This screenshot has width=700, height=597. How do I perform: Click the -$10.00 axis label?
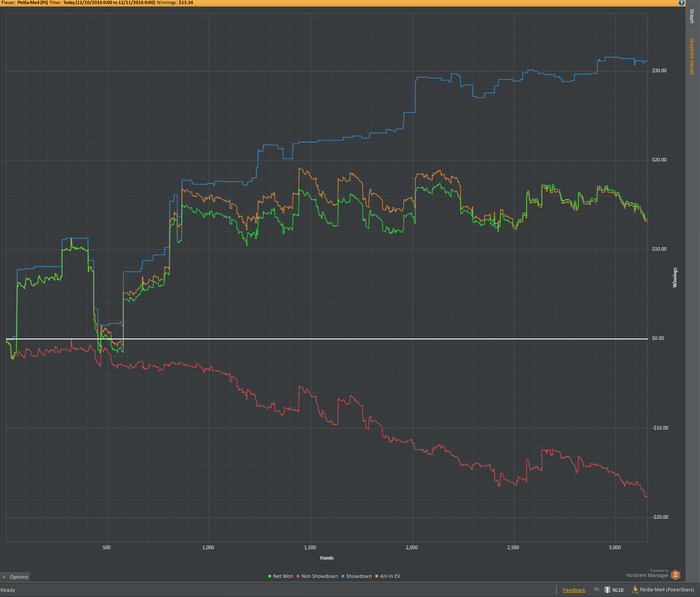point(660,428)
